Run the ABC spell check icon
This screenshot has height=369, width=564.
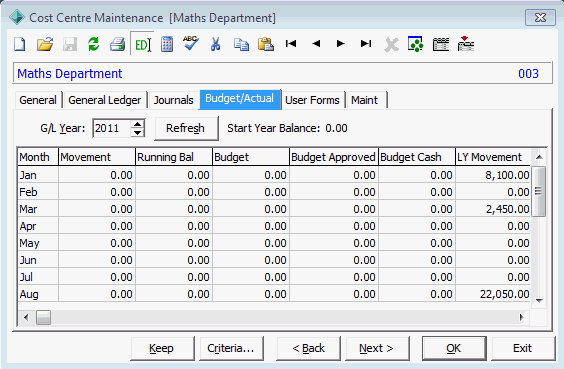click(x=191, y=44)
